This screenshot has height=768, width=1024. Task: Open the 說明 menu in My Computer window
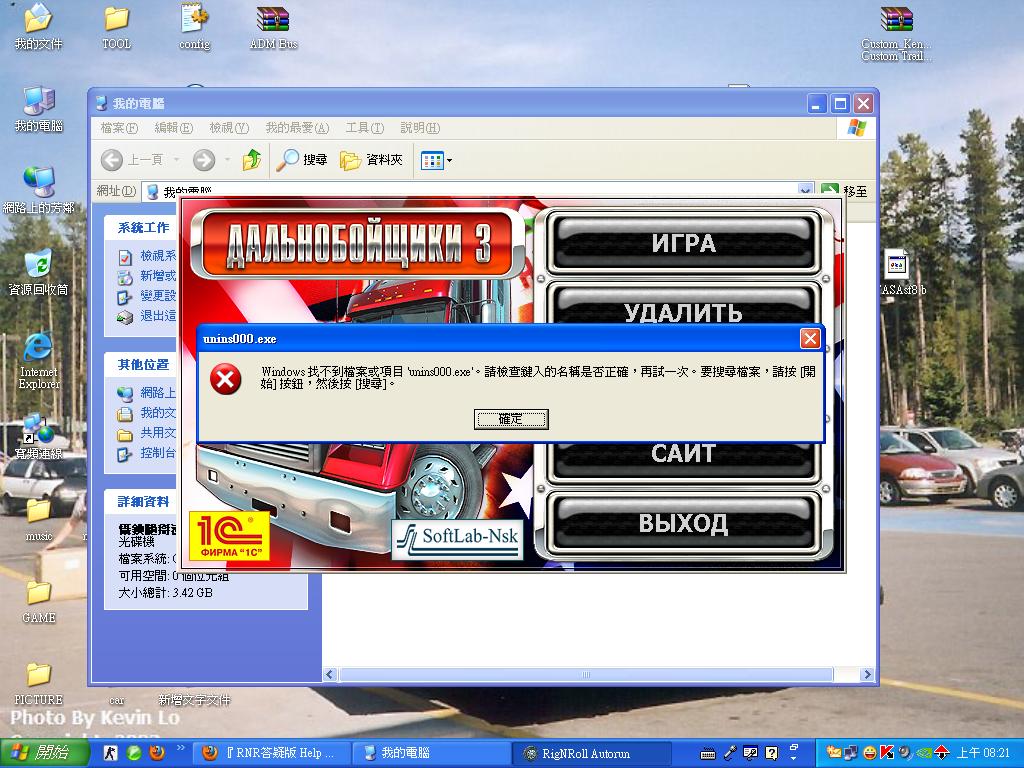click(420, 128)
